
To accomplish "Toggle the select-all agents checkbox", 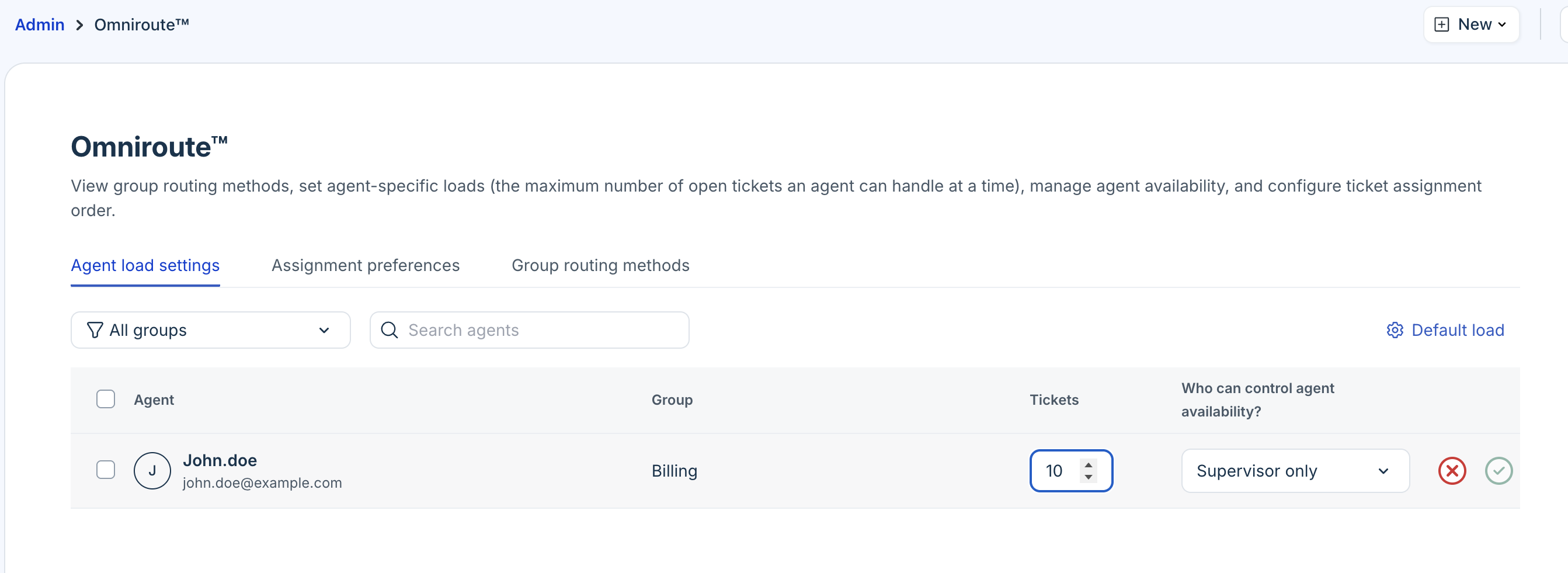I will (106, 399).
